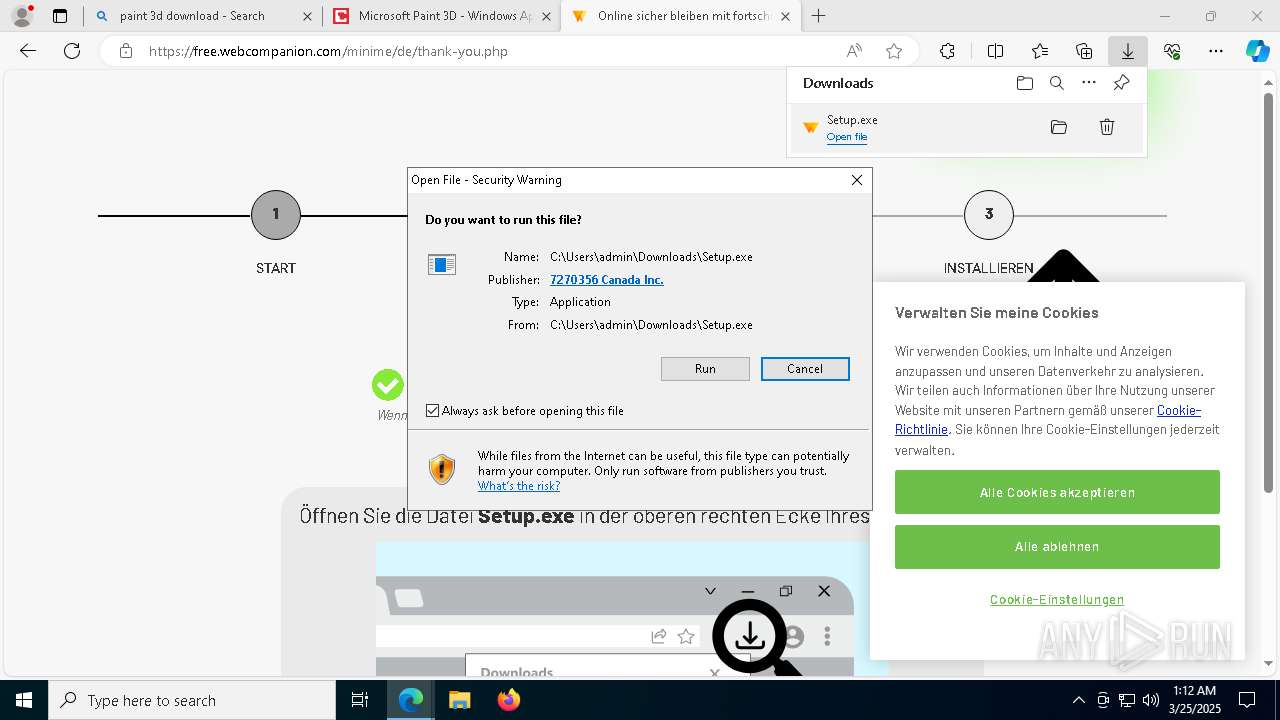Toggle the Downloads toolbar button
This screenshot has width=1280, height=720.
(x=1127, y=51)
